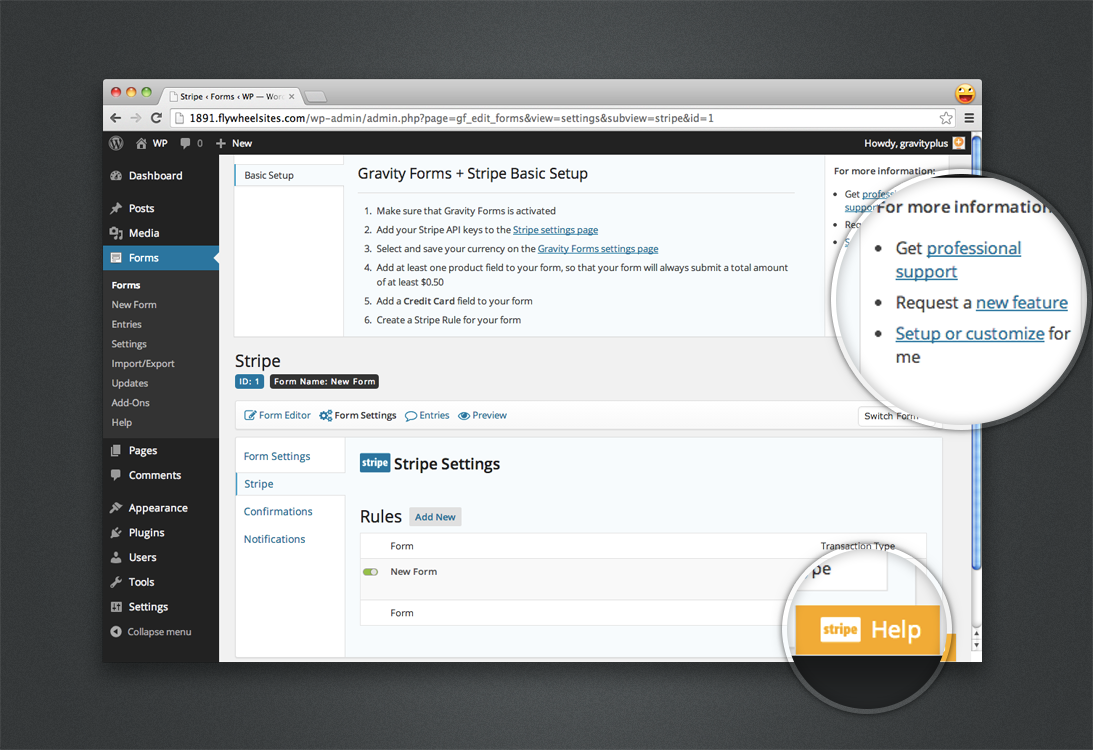The image size is (1093, 750).
Task: Click the scrollbar down arrow
Action: [x=976, y=645]
